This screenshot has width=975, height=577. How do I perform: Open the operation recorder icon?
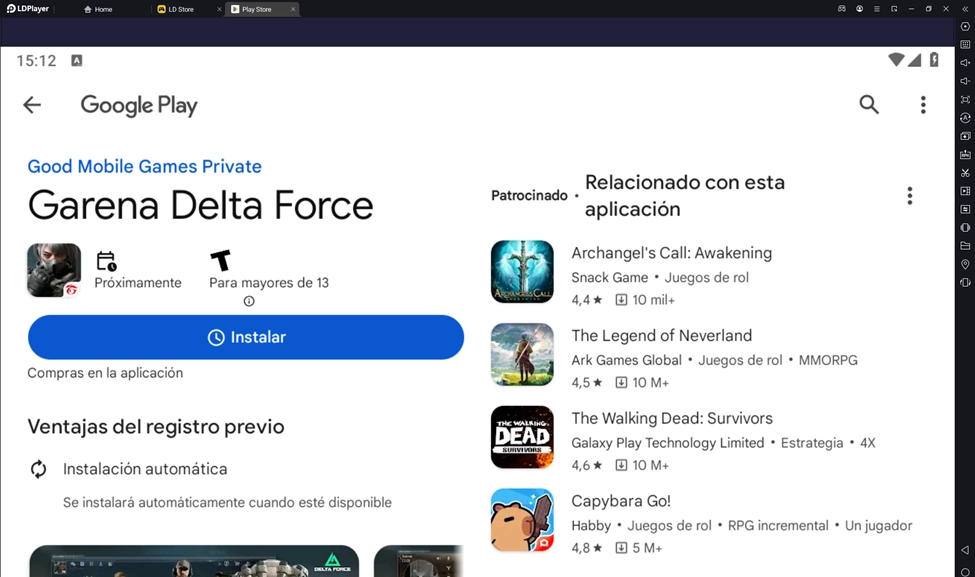coord(965,118)
